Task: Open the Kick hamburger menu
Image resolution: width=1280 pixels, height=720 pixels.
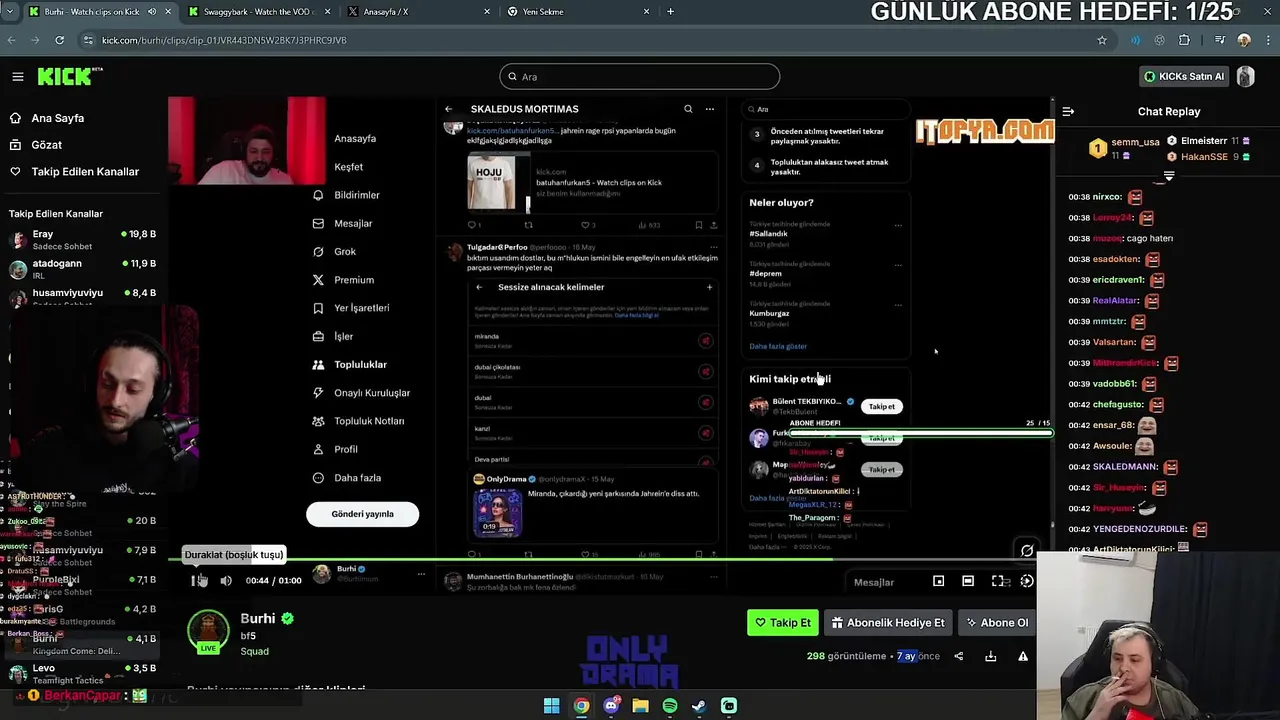Action: pos(17,76)
